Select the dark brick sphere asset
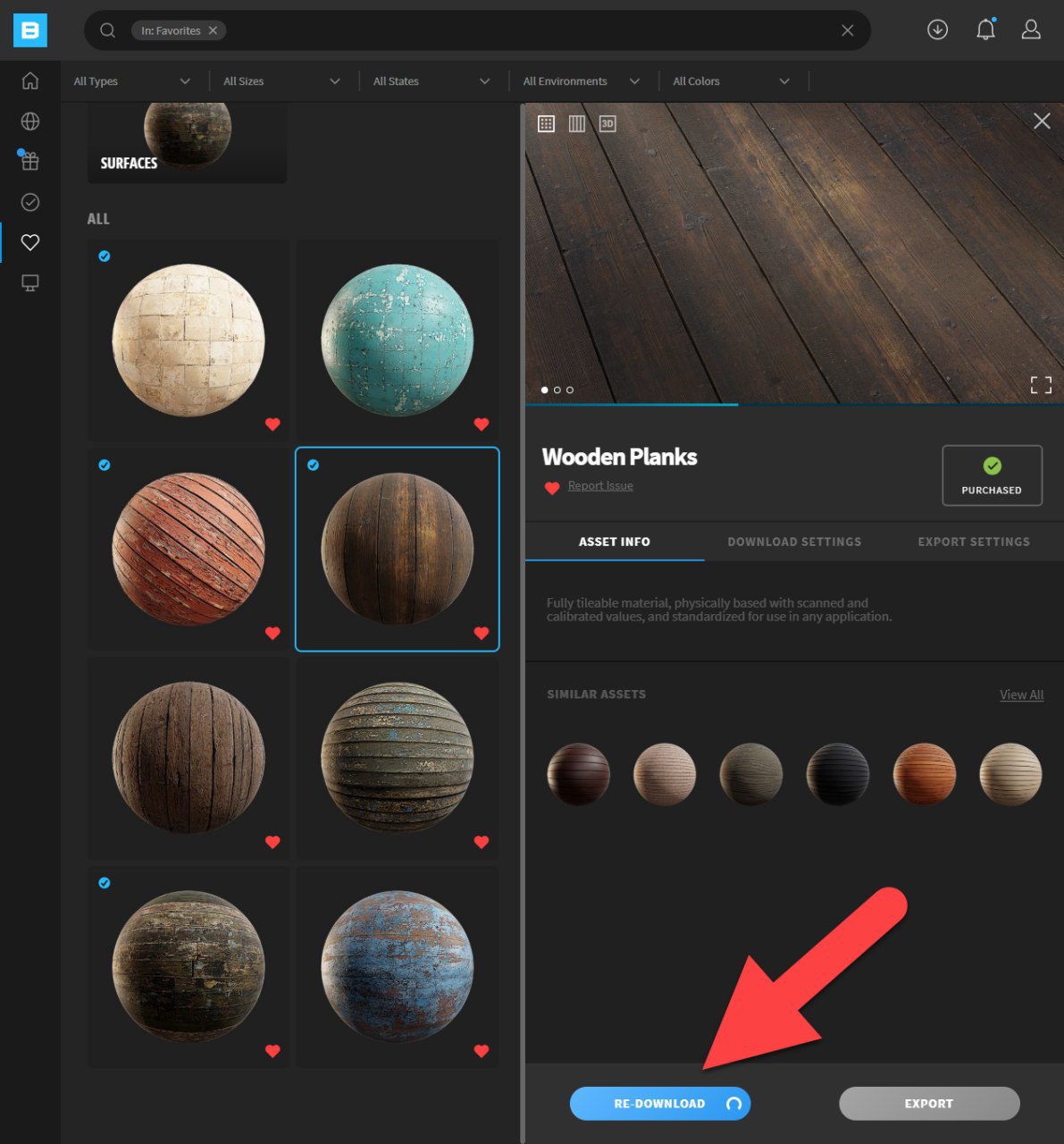Screen dimensions: 1064x1144 (x=189, y=967)
